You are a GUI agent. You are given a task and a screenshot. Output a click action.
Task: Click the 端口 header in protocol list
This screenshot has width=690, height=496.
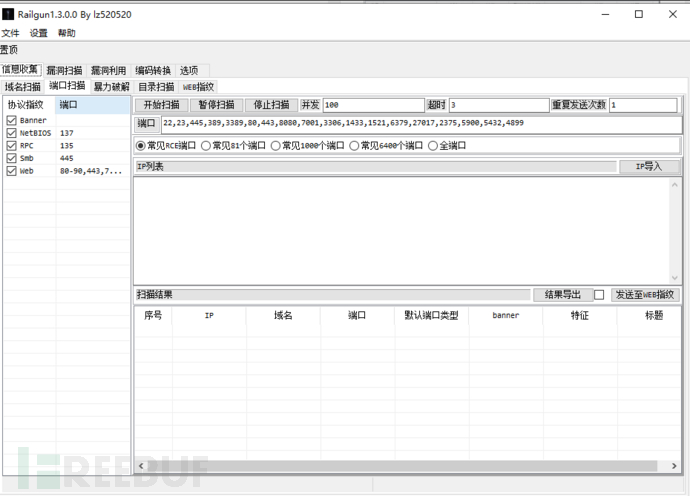pos(92,105)
